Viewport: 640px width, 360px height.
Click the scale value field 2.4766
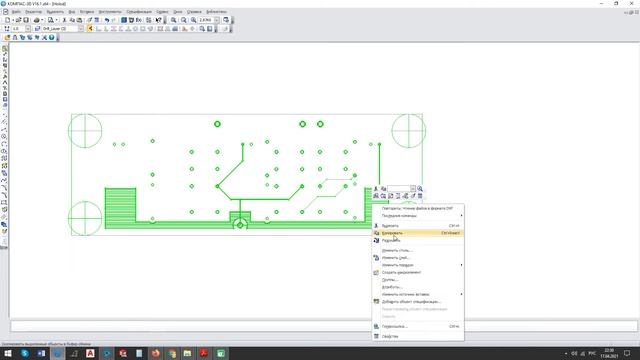pos(205,20)
